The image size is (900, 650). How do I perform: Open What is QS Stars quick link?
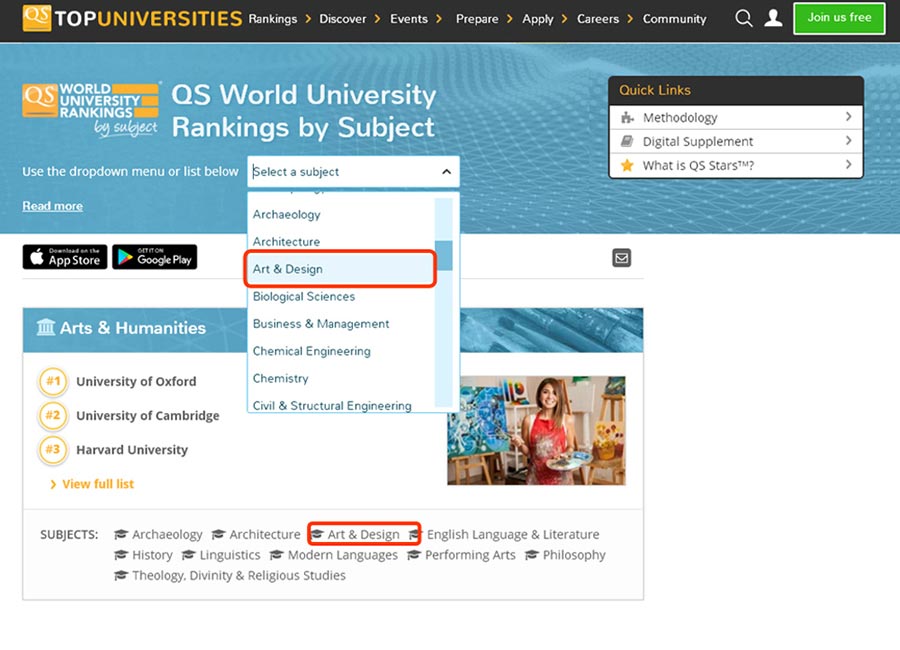click(736, 165)
